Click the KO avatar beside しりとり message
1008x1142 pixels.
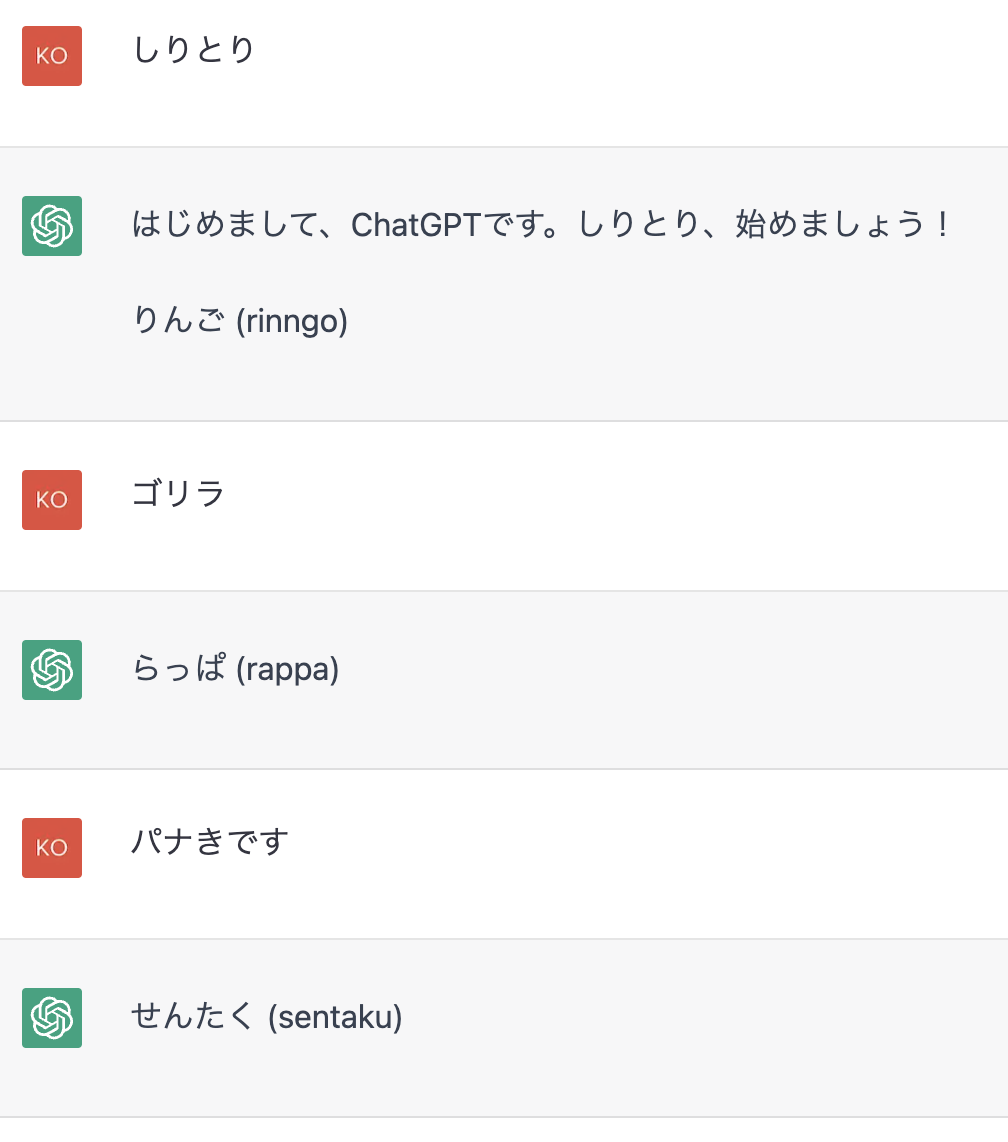click(x=52, y=56)
